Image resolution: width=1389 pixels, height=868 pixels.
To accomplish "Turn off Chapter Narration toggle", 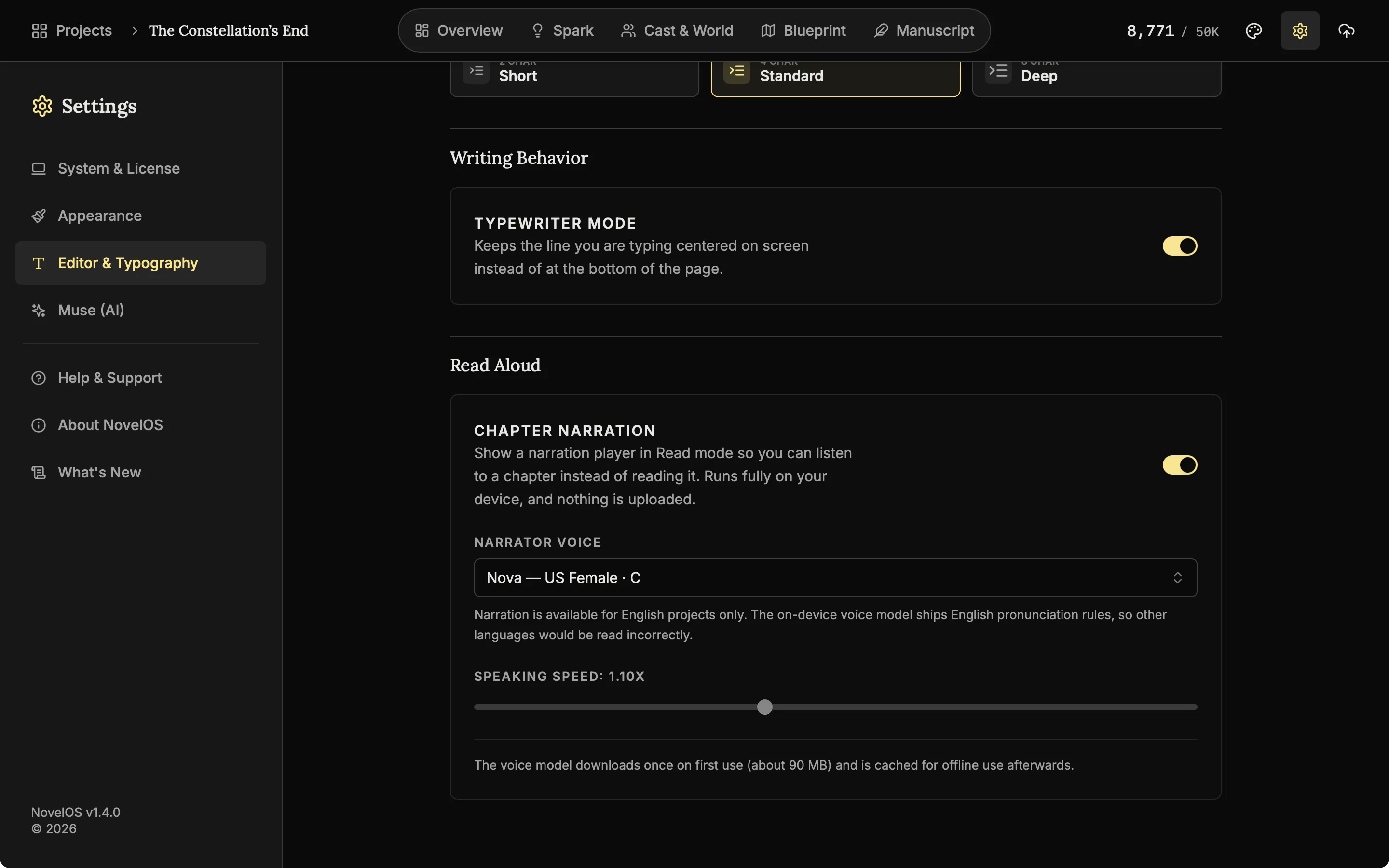I will pos(1180,465).
